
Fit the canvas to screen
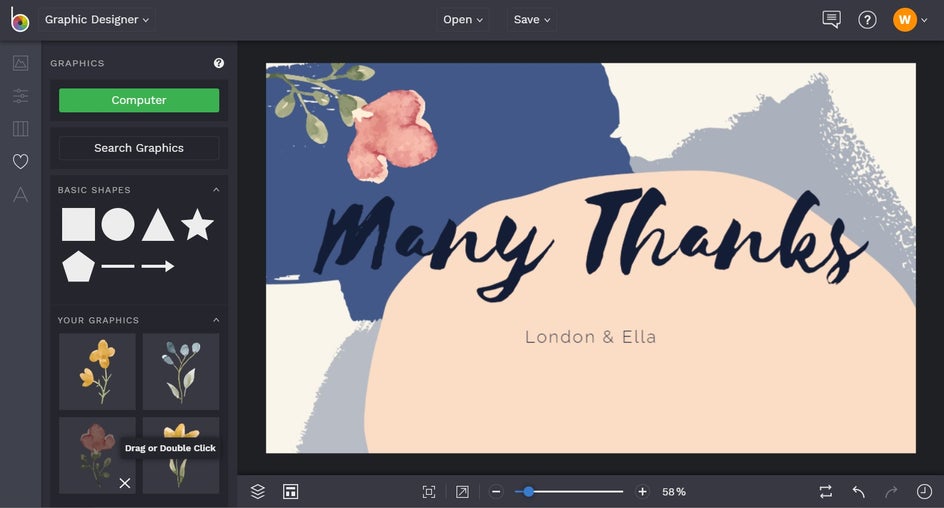[x=429, y=492]
